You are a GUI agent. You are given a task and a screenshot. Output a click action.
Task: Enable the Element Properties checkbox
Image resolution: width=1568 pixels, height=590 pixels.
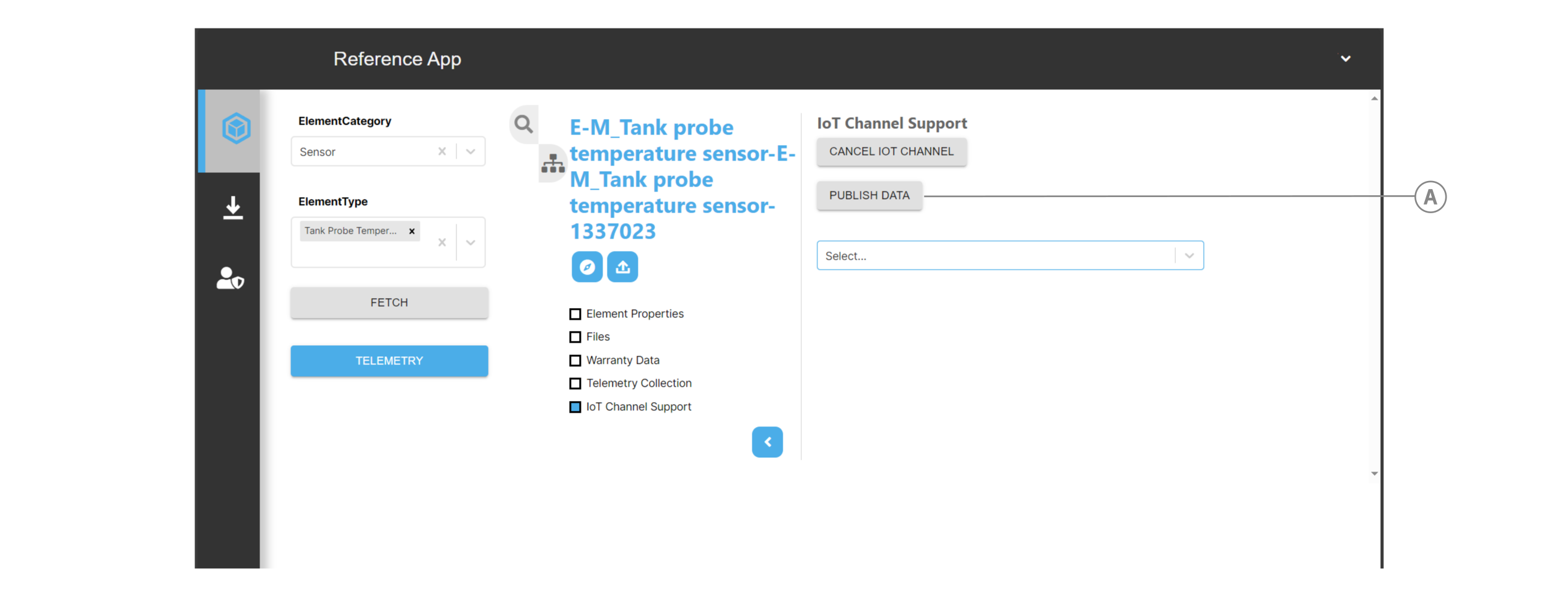pyautogui.click(x=575, y=314)
